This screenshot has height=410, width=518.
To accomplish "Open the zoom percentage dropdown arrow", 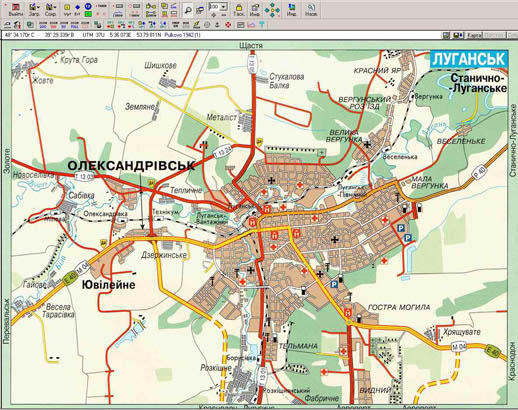I will point(223,7).
